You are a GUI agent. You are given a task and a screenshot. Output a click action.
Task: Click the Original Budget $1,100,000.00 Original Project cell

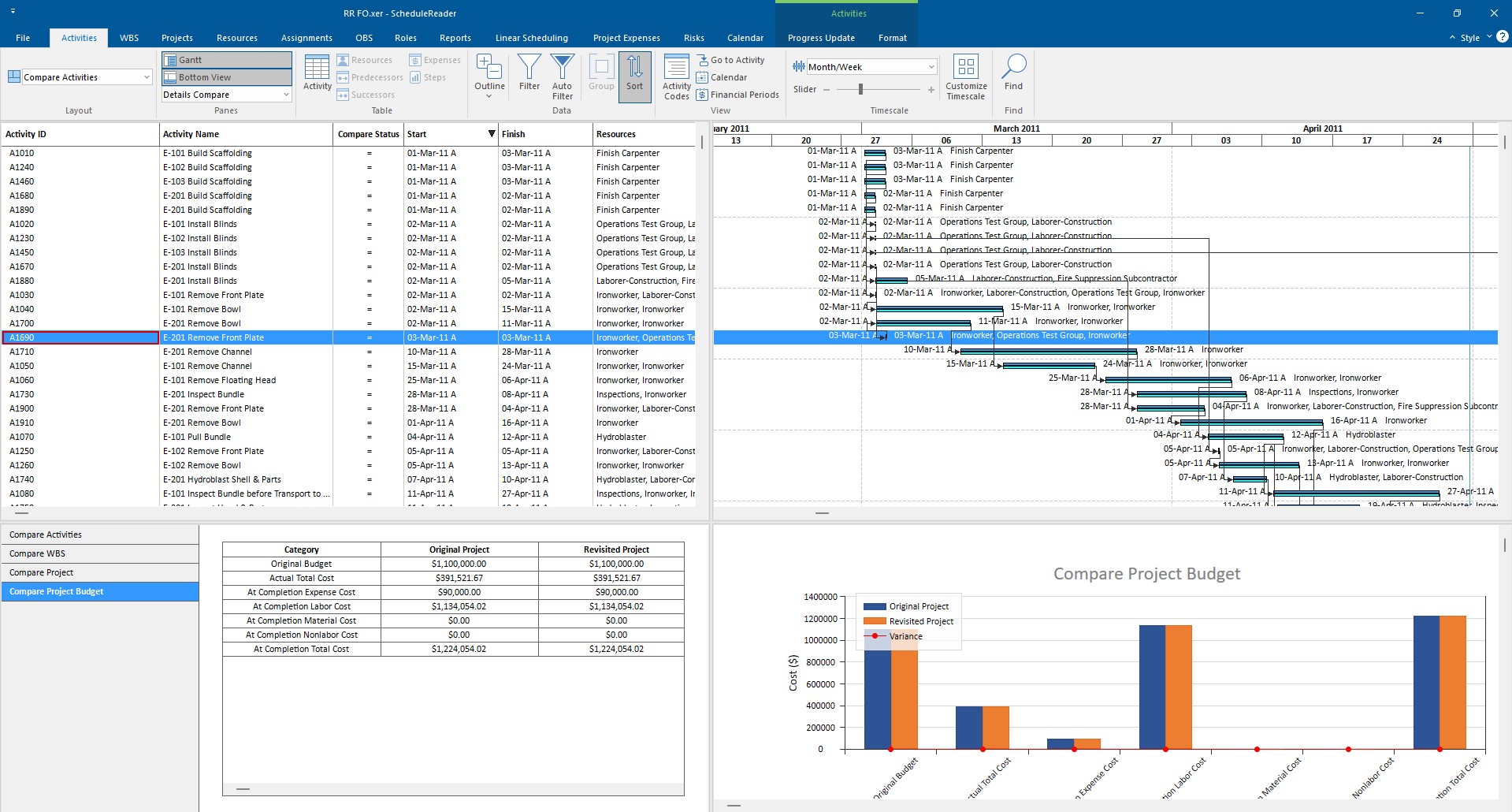coord(459,564)
